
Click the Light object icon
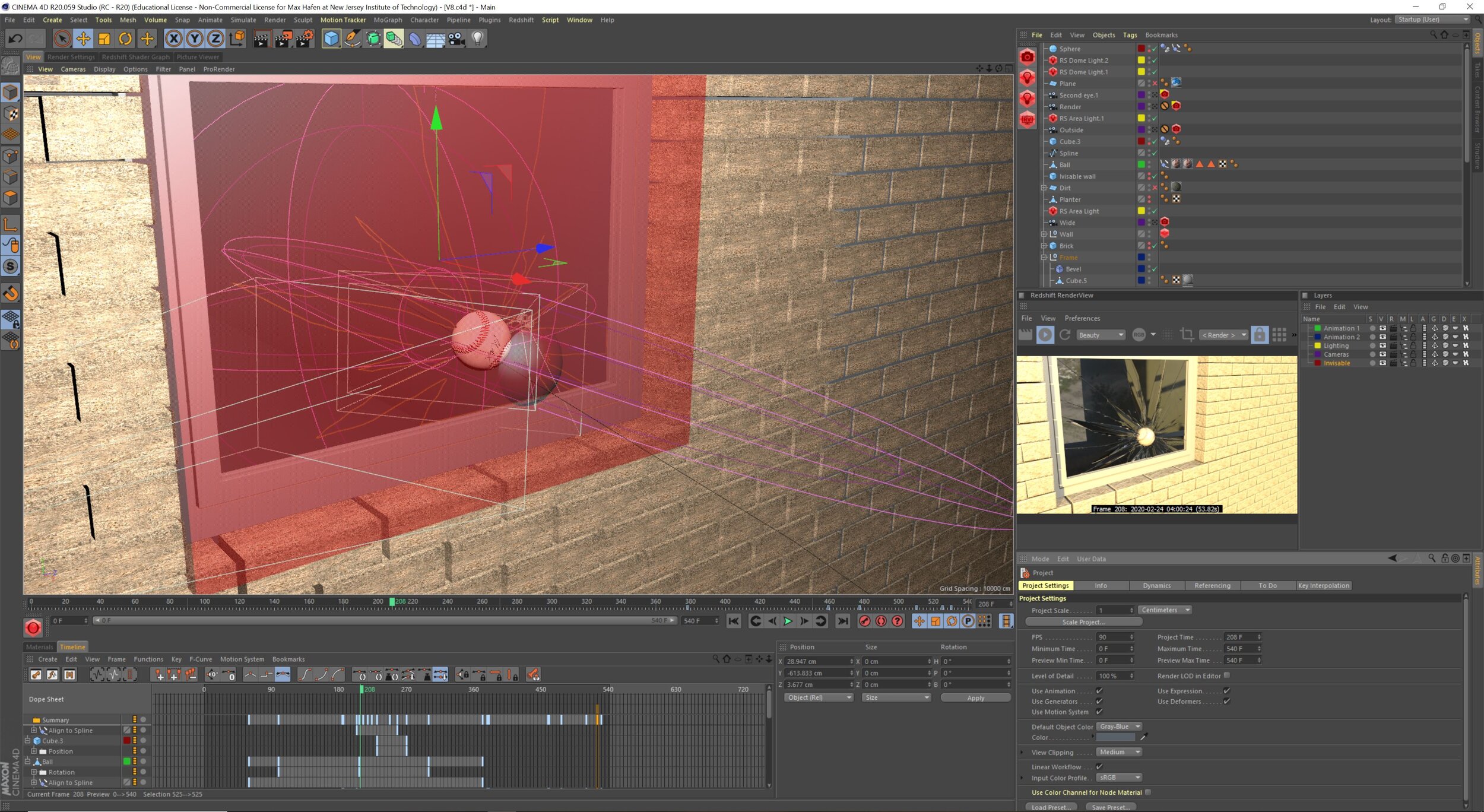478,39
